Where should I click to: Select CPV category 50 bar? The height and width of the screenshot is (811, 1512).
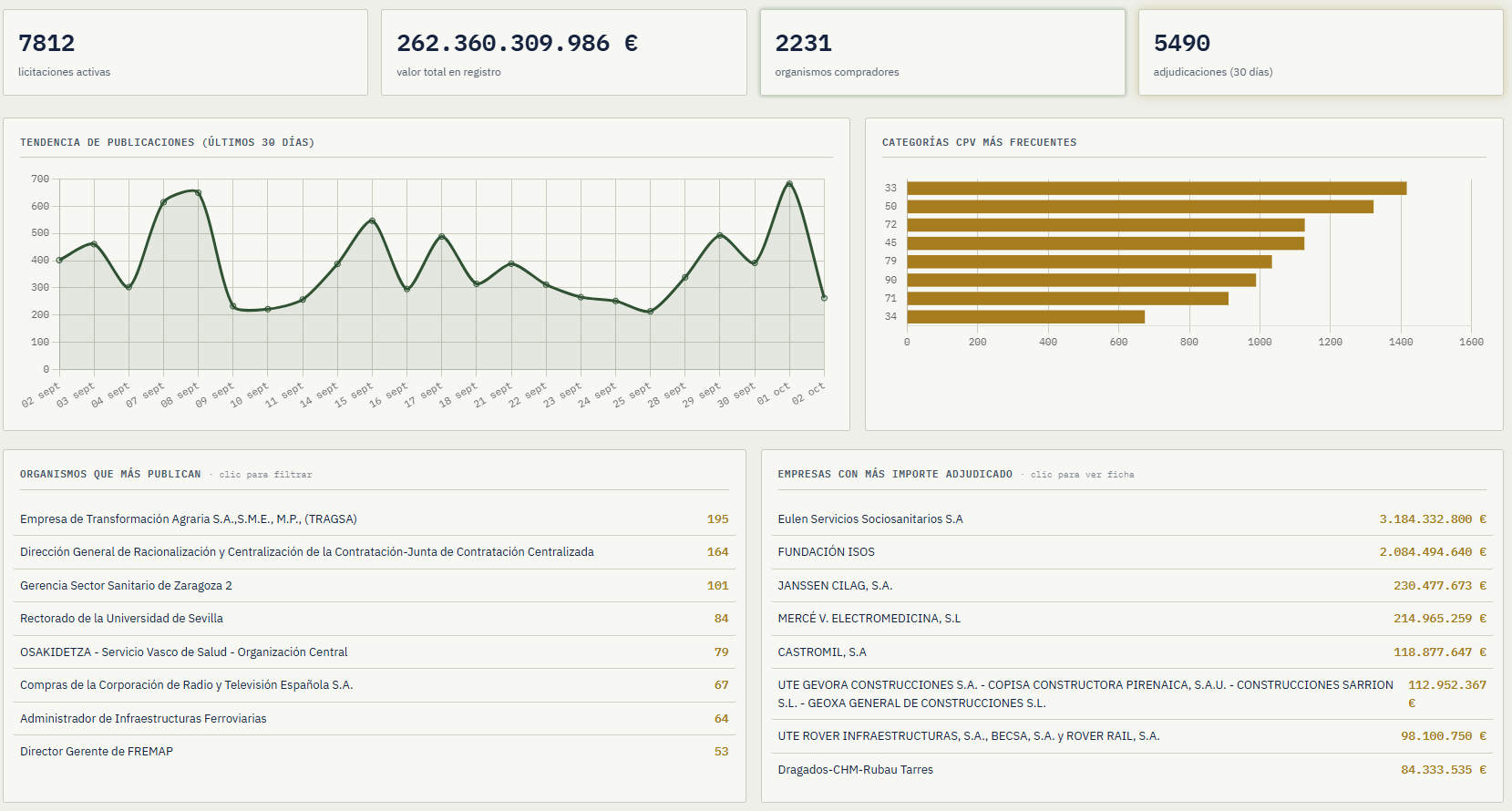click(x=1140, y=207)
